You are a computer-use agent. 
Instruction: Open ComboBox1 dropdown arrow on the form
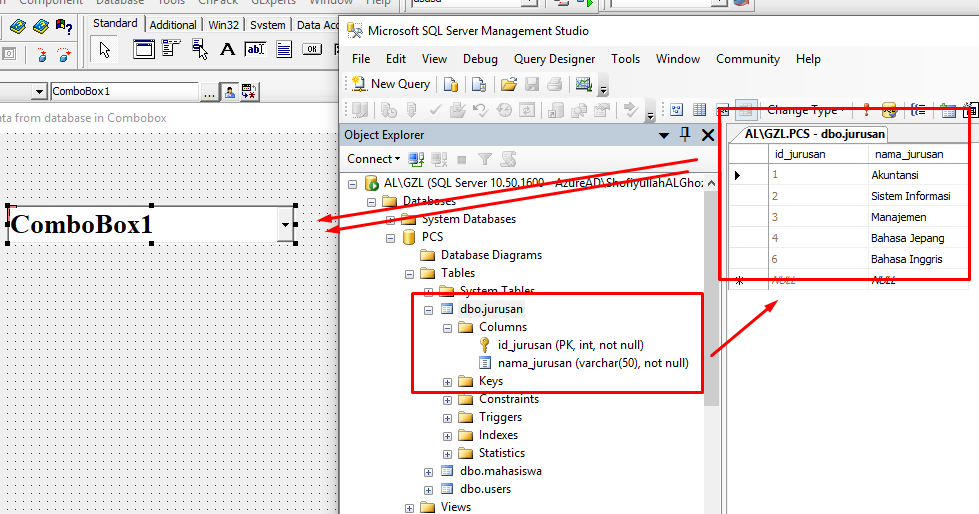point(285,224)
